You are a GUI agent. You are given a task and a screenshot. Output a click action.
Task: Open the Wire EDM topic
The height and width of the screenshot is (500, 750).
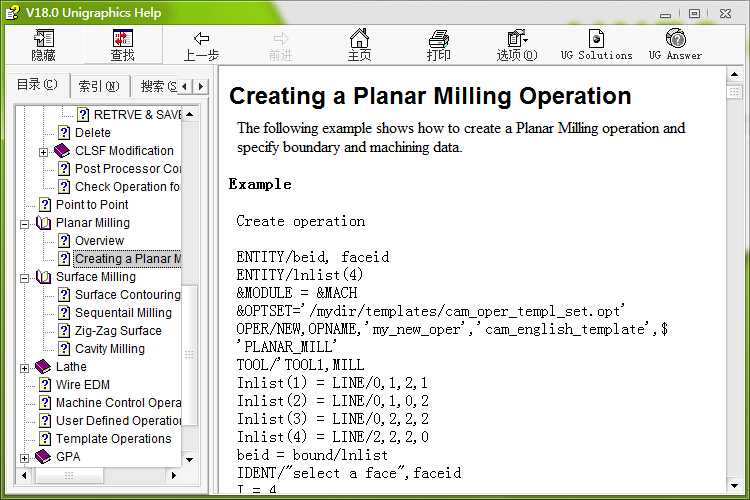point(82,385)
